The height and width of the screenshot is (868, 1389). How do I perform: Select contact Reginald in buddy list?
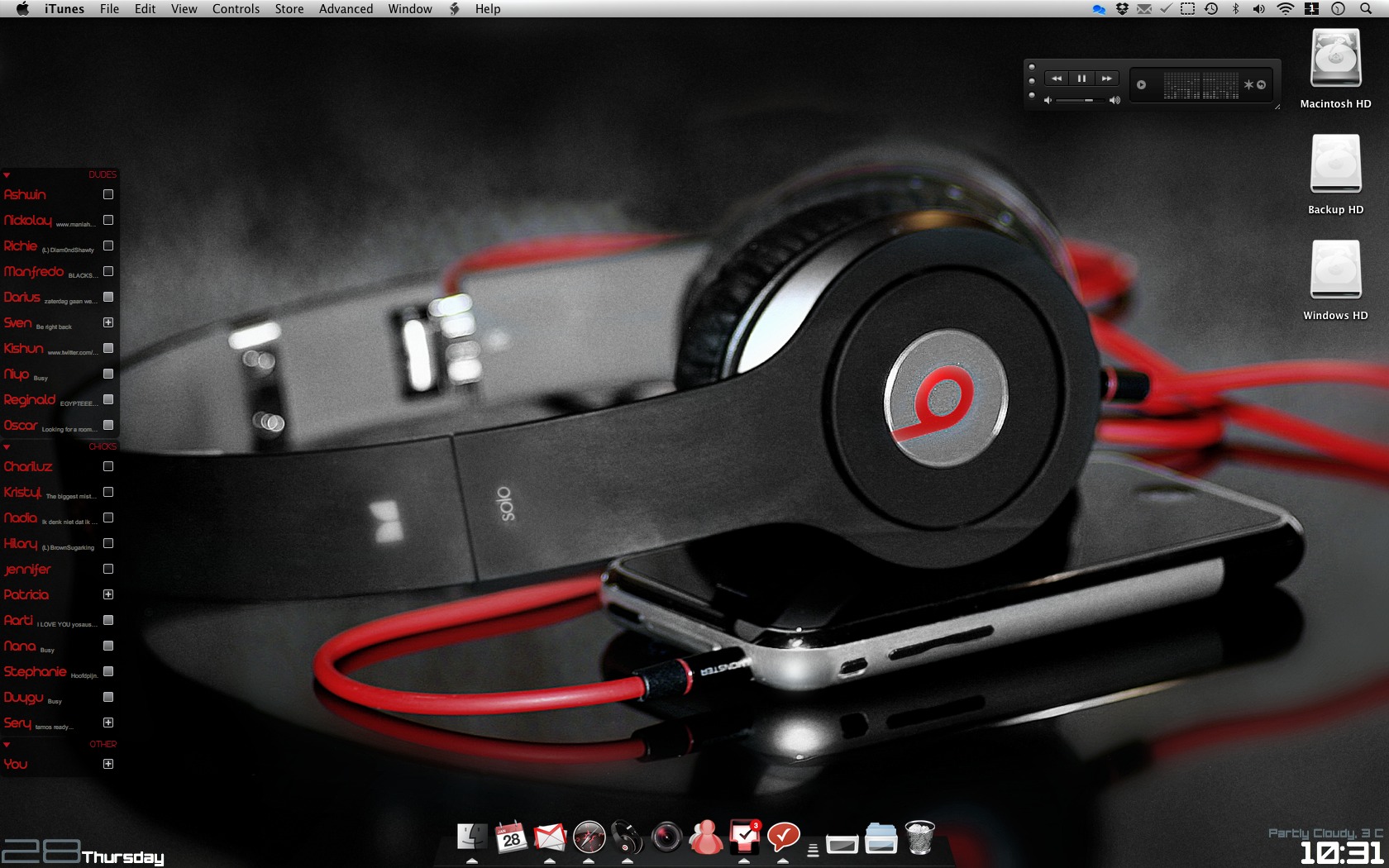coord(30,399)
